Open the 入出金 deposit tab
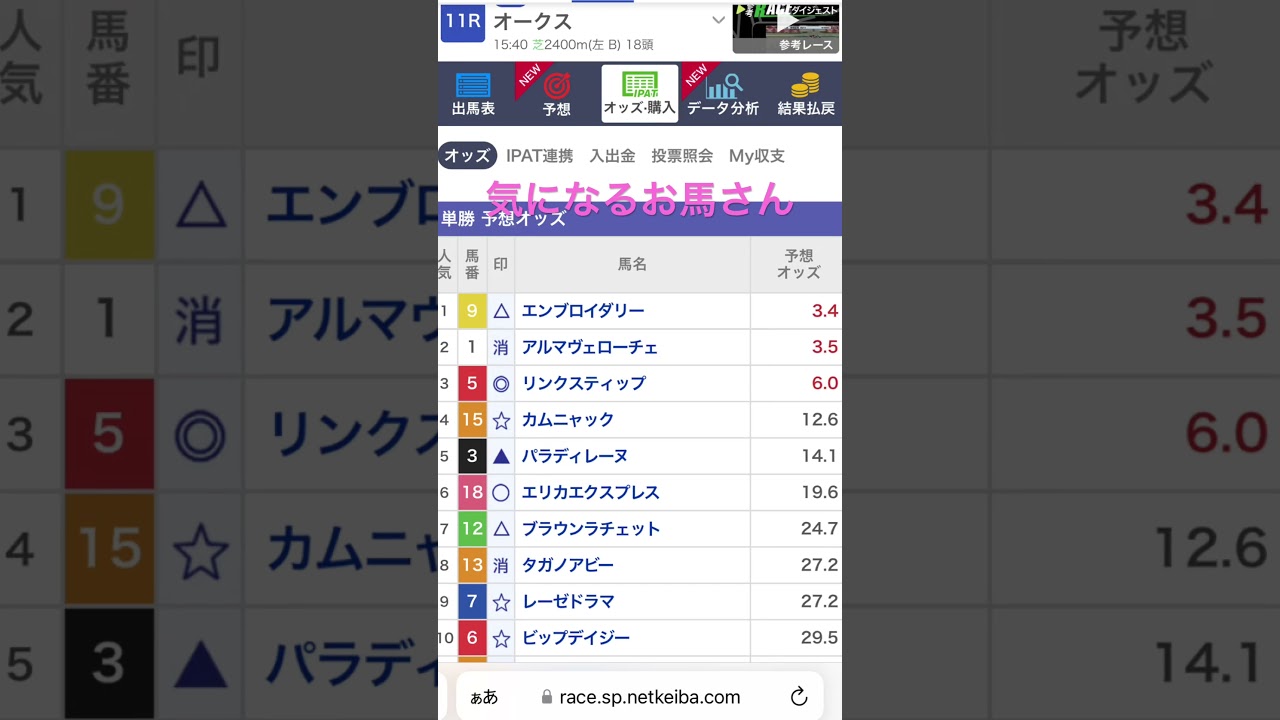 tap(613, 156)
